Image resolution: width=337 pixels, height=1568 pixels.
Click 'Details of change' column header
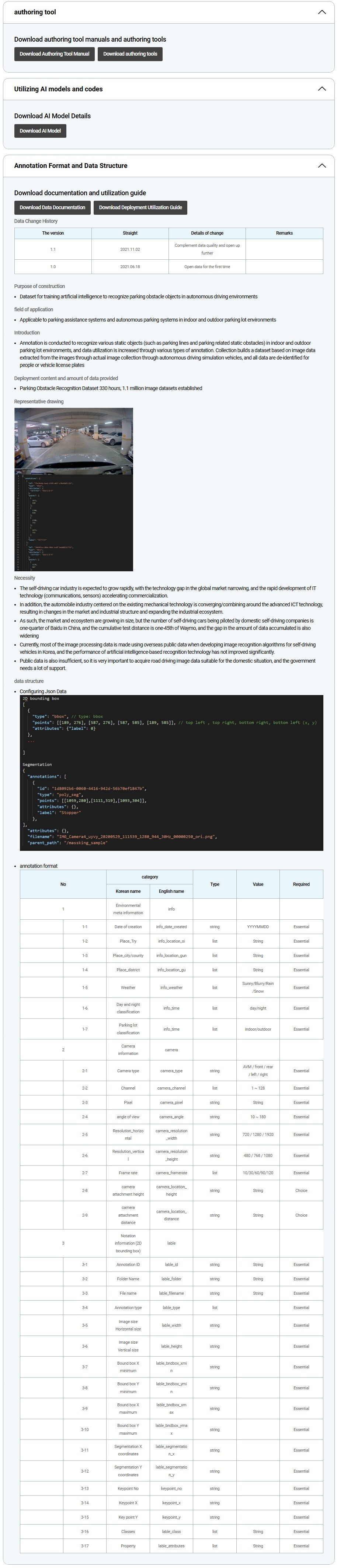click(207, 233)
